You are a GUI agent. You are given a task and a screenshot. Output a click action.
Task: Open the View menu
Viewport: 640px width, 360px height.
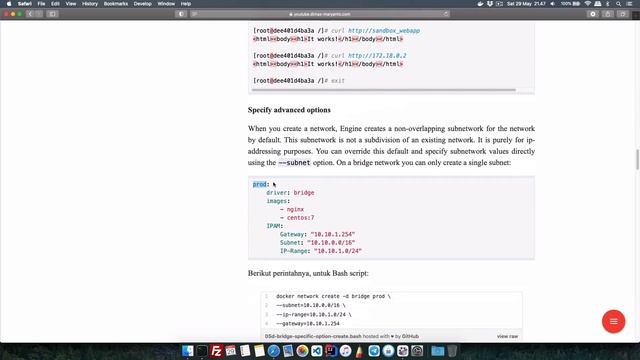click(x=71, y=4)
